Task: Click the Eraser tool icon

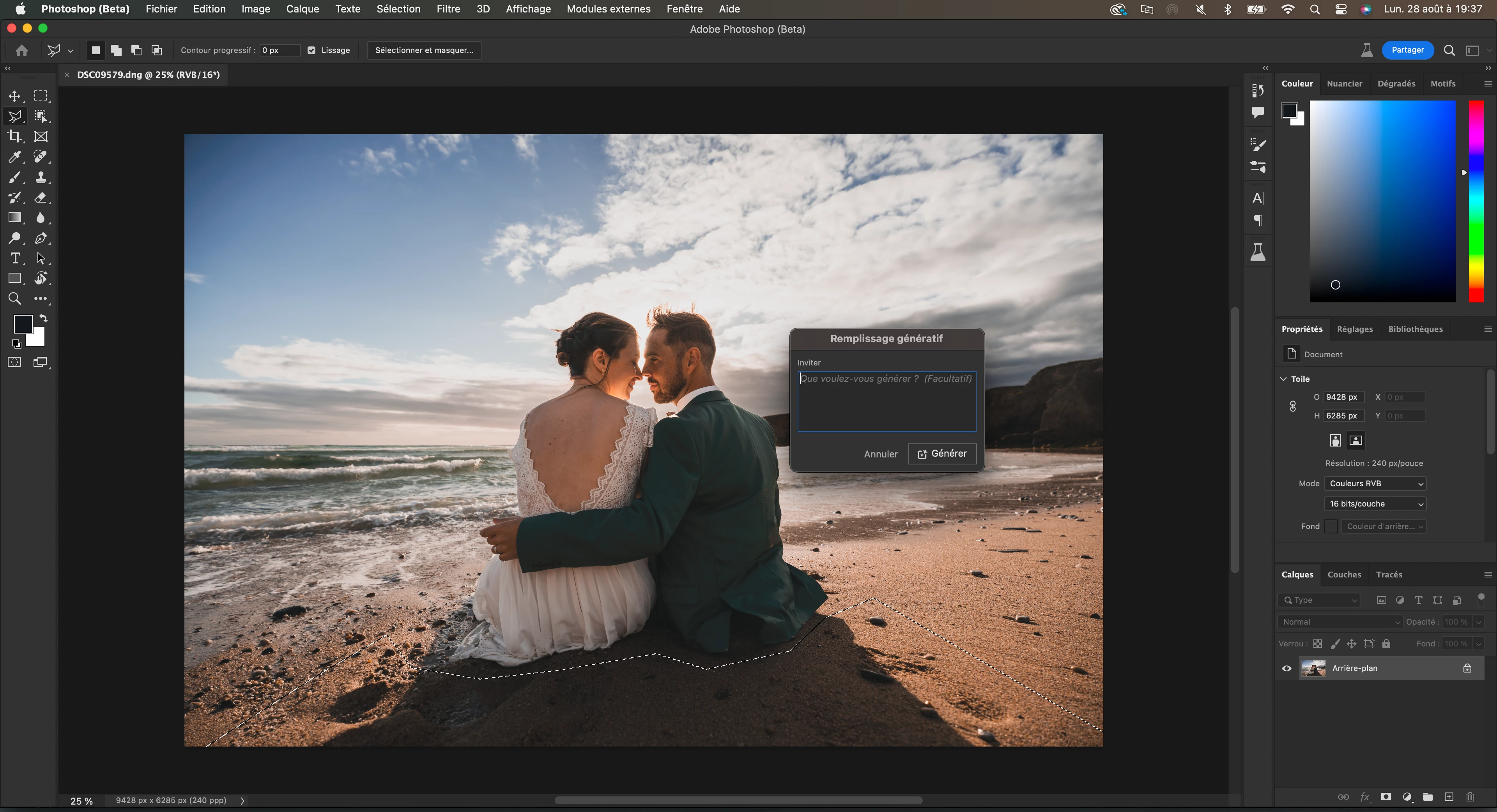Action: 41,198
